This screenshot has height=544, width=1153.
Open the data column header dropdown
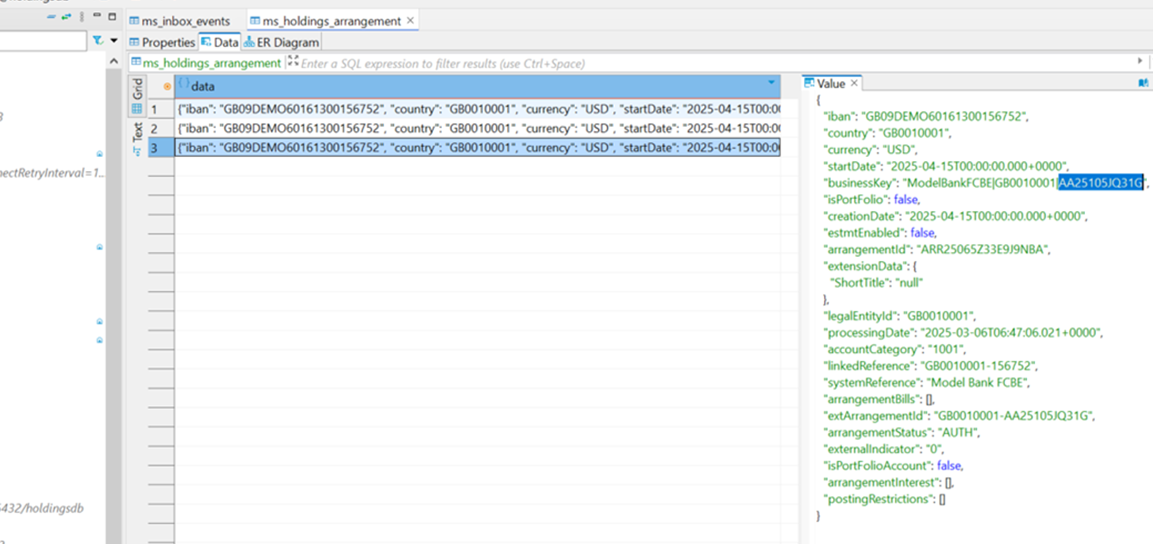pyautogui.click(x=770, y=83)
